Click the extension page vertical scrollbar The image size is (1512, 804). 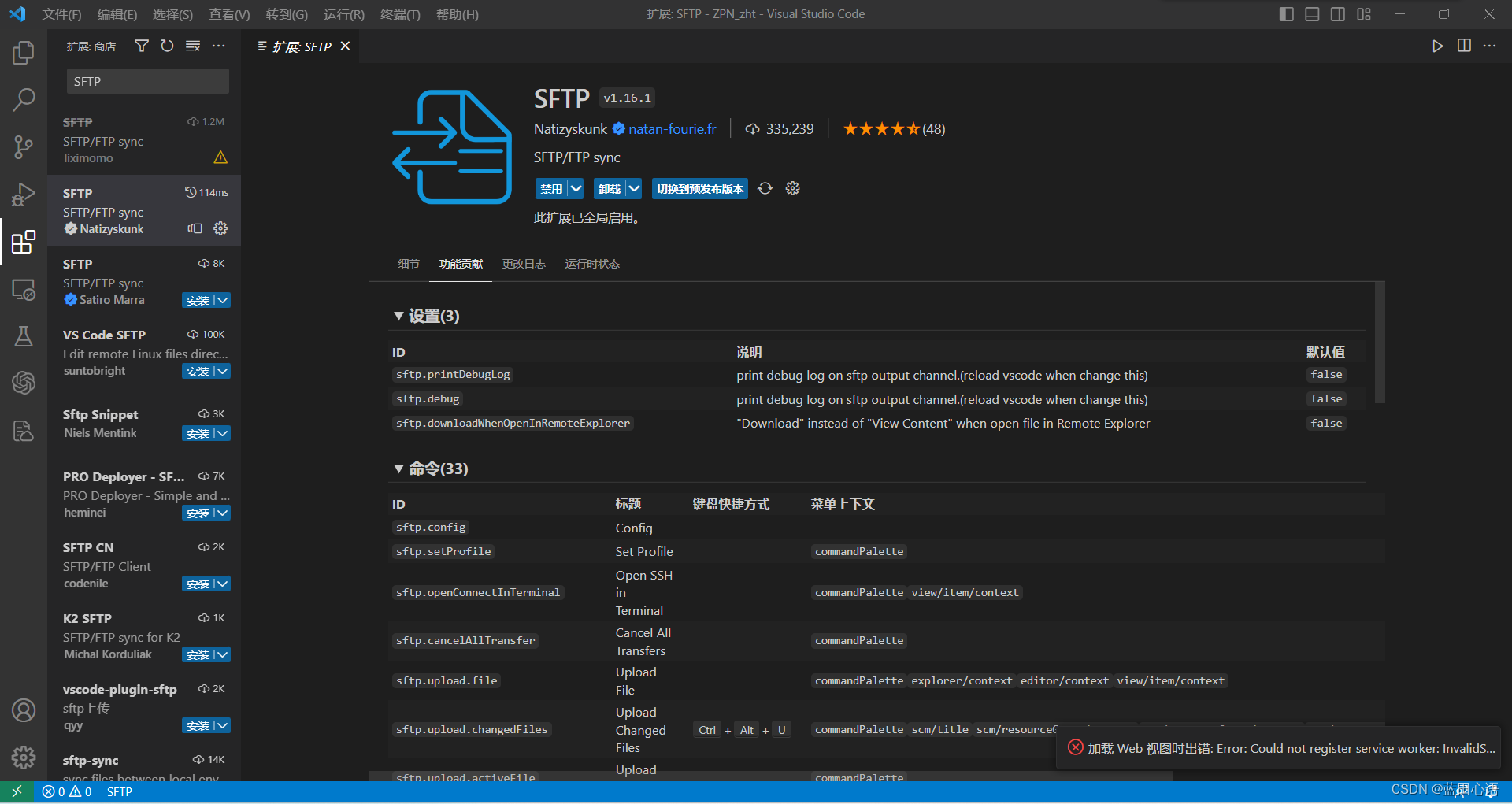click(x=1380, y=342)
